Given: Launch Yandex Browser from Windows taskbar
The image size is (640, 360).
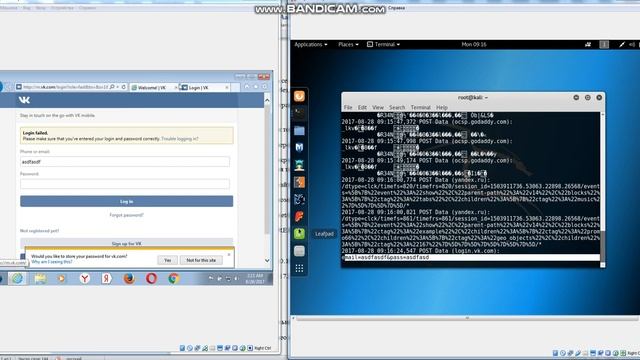Looking at the screenshot, I should coord(84,279).
